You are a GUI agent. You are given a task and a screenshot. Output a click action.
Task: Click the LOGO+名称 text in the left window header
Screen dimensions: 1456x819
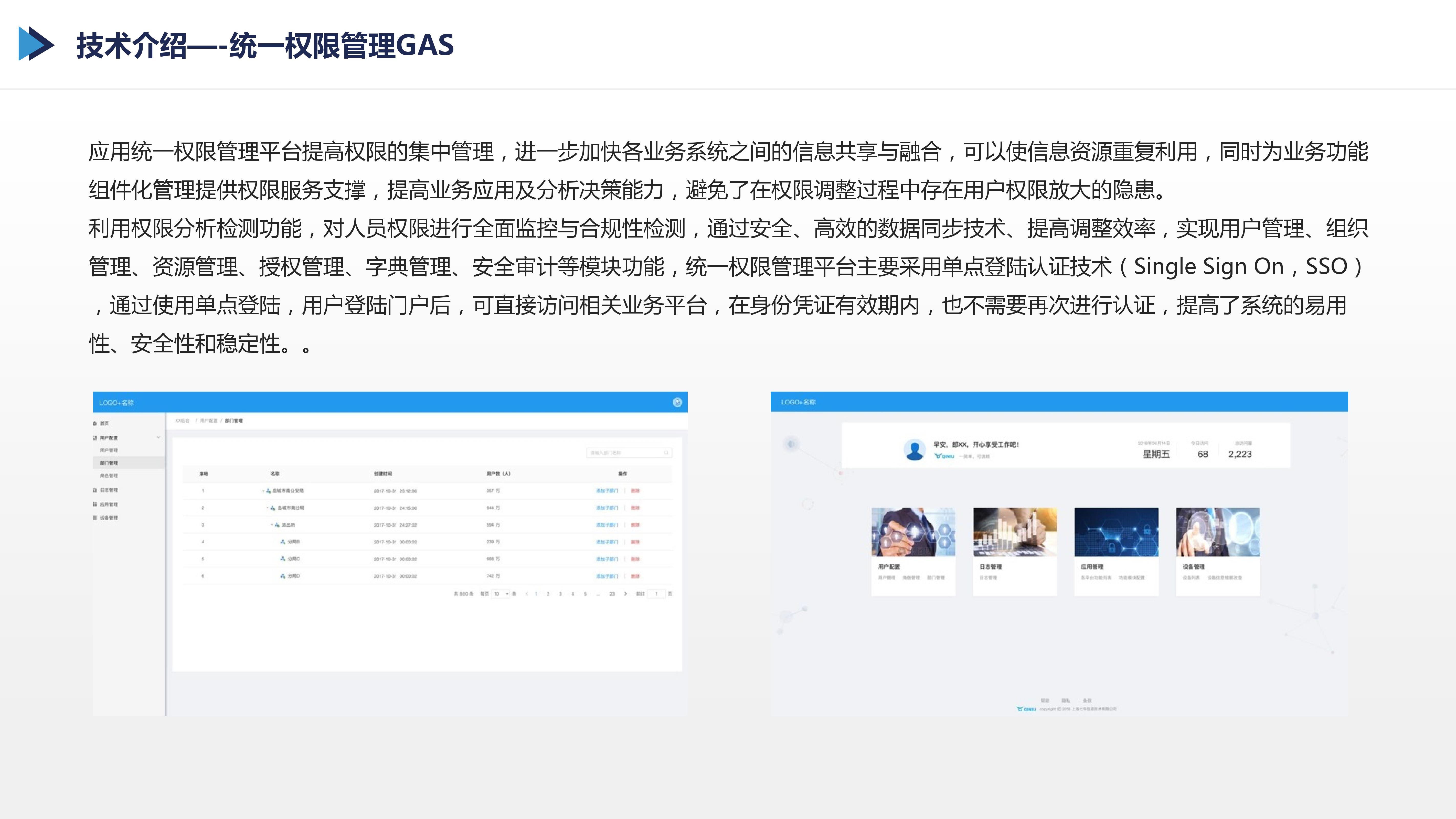pos(116,403)
